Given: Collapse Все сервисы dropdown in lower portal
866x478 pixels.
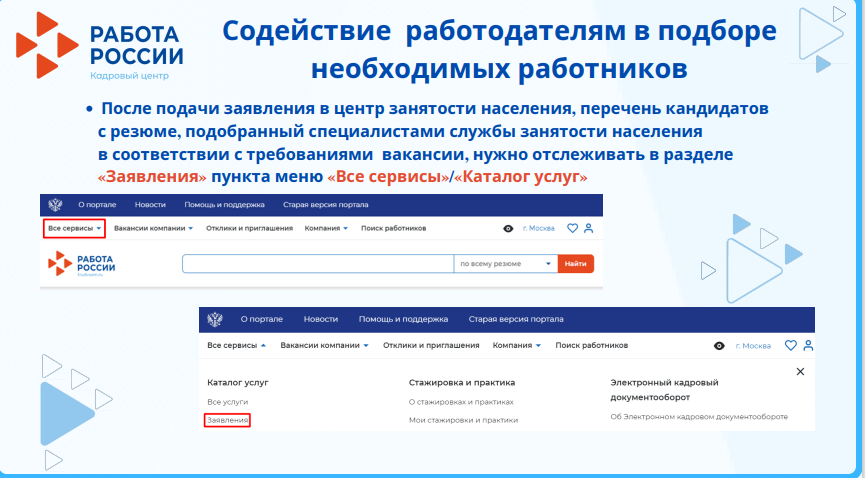Looking at the screenshot, I should click(x=236, y=345).
